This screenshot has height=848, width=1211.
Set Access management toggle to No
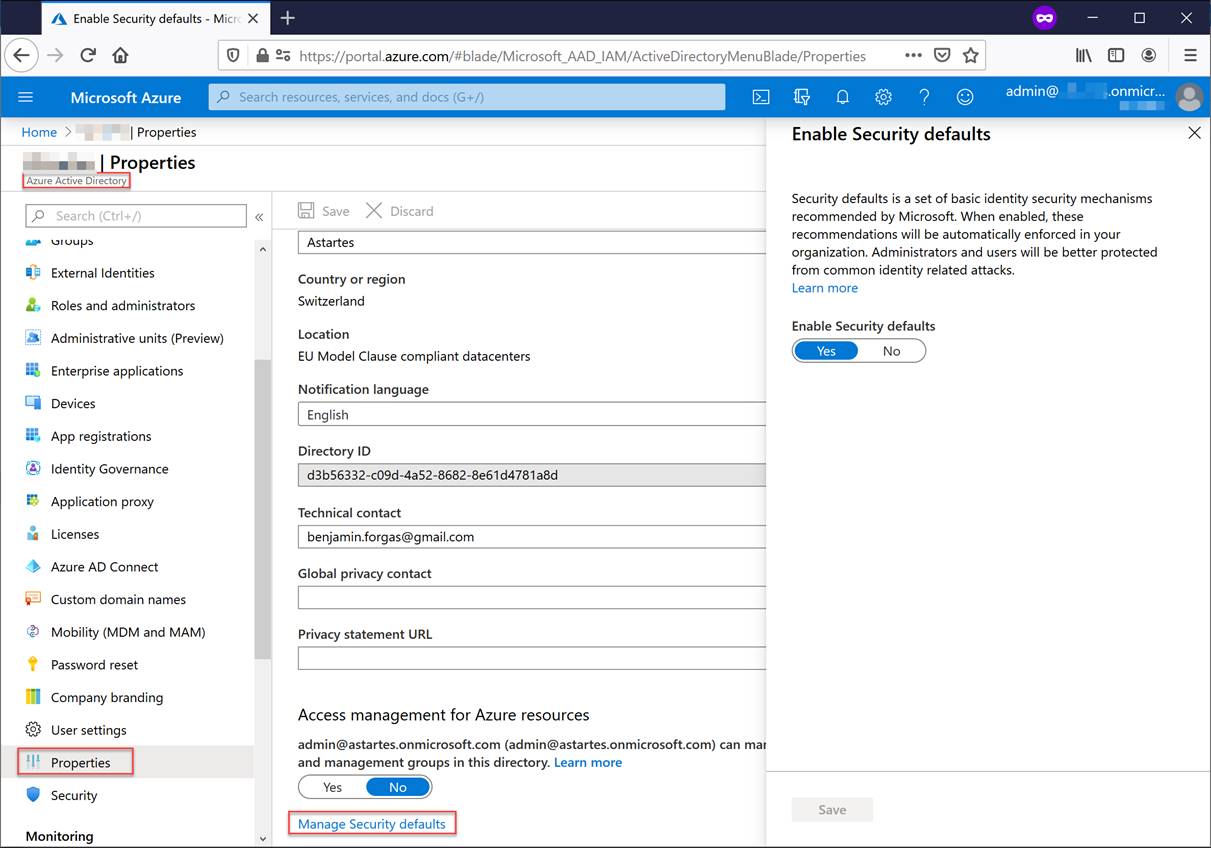[x=398, y=787]
